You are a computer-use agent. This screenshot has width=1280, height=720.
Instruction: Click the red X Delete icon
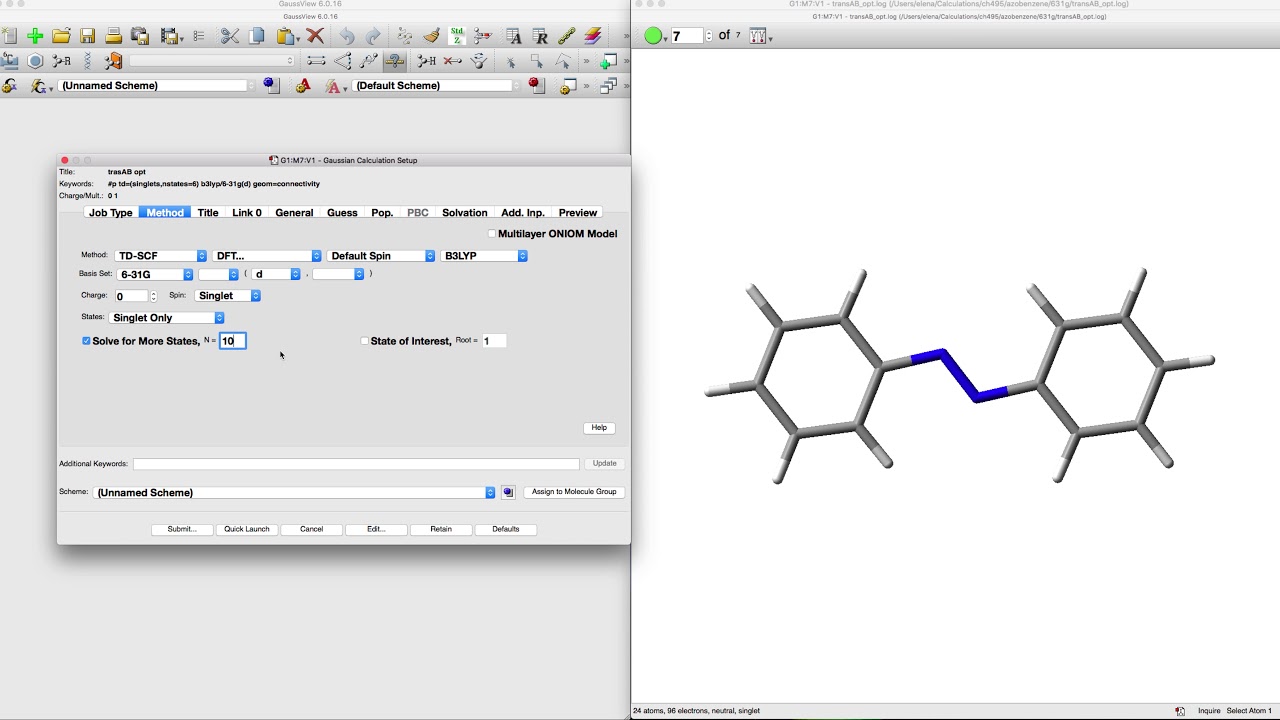coord(315,36)
